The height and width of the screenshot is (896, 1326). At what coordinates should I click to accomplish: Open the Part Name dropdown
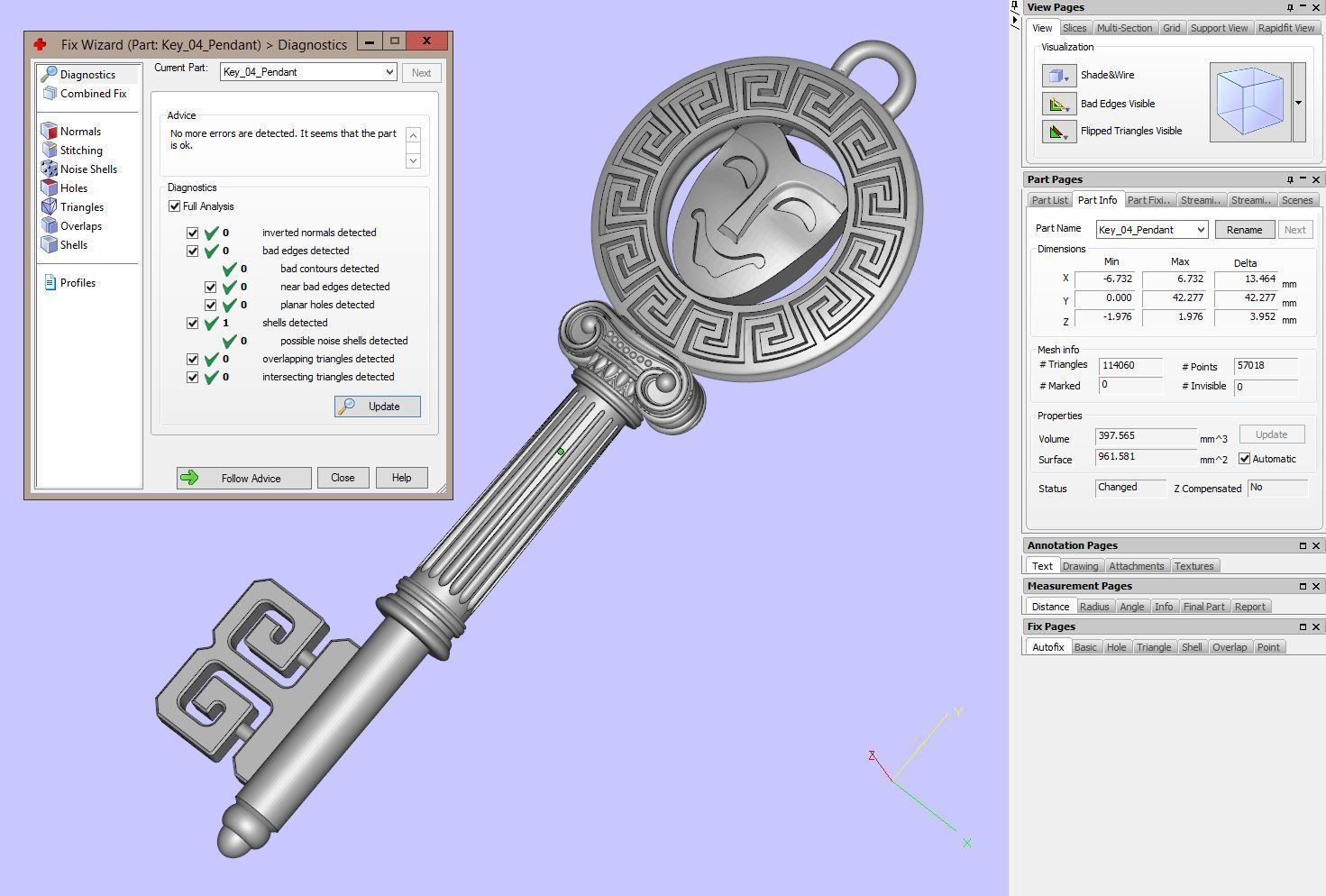click(1201, 230)
